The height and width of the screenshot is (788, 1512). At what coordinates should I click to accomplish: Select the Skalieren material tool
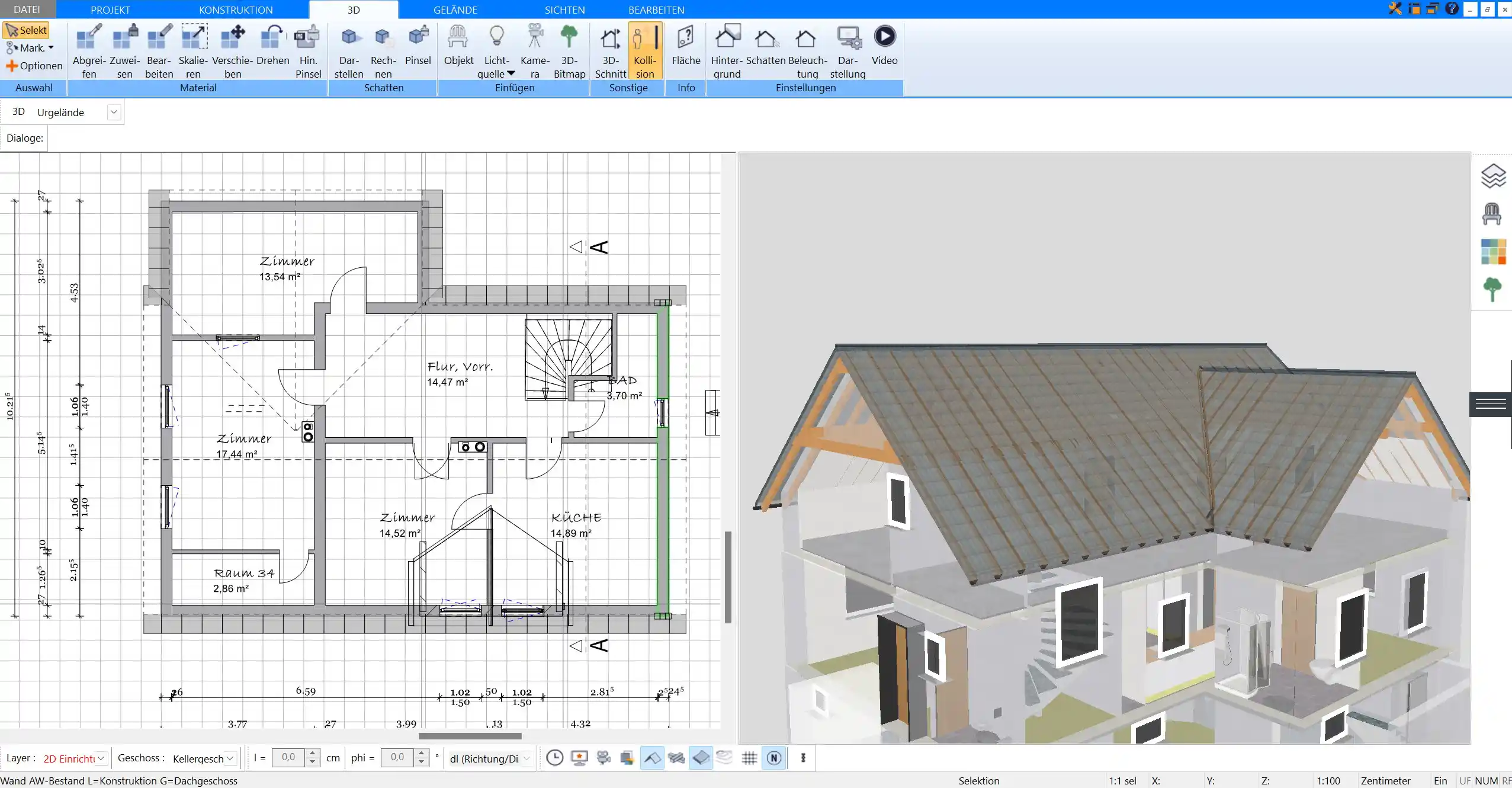[x=194, y=51]
